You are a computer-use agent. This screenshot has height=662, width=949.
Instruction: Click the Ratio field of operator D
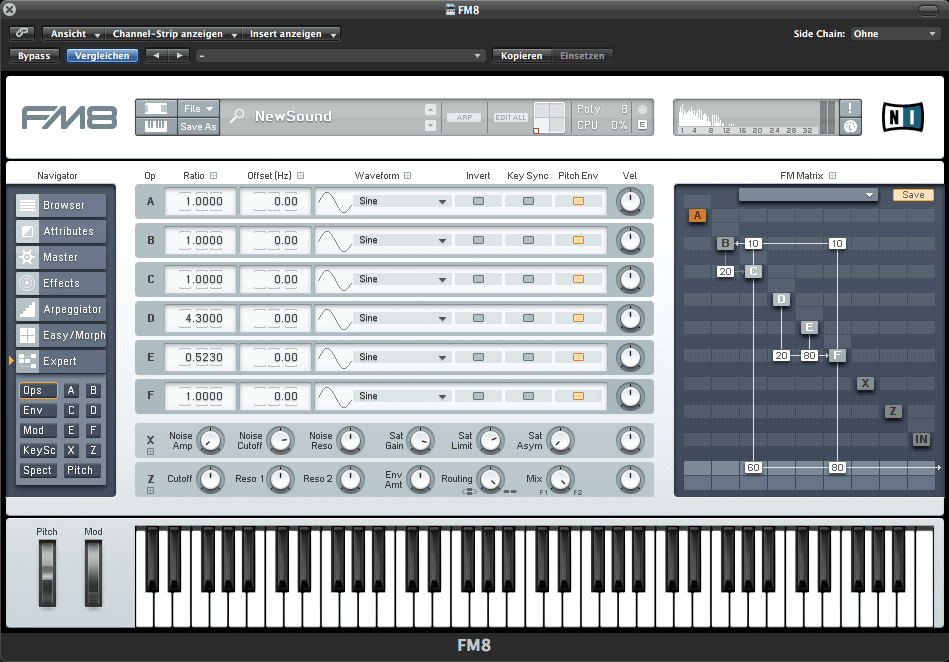click(207, 318)
